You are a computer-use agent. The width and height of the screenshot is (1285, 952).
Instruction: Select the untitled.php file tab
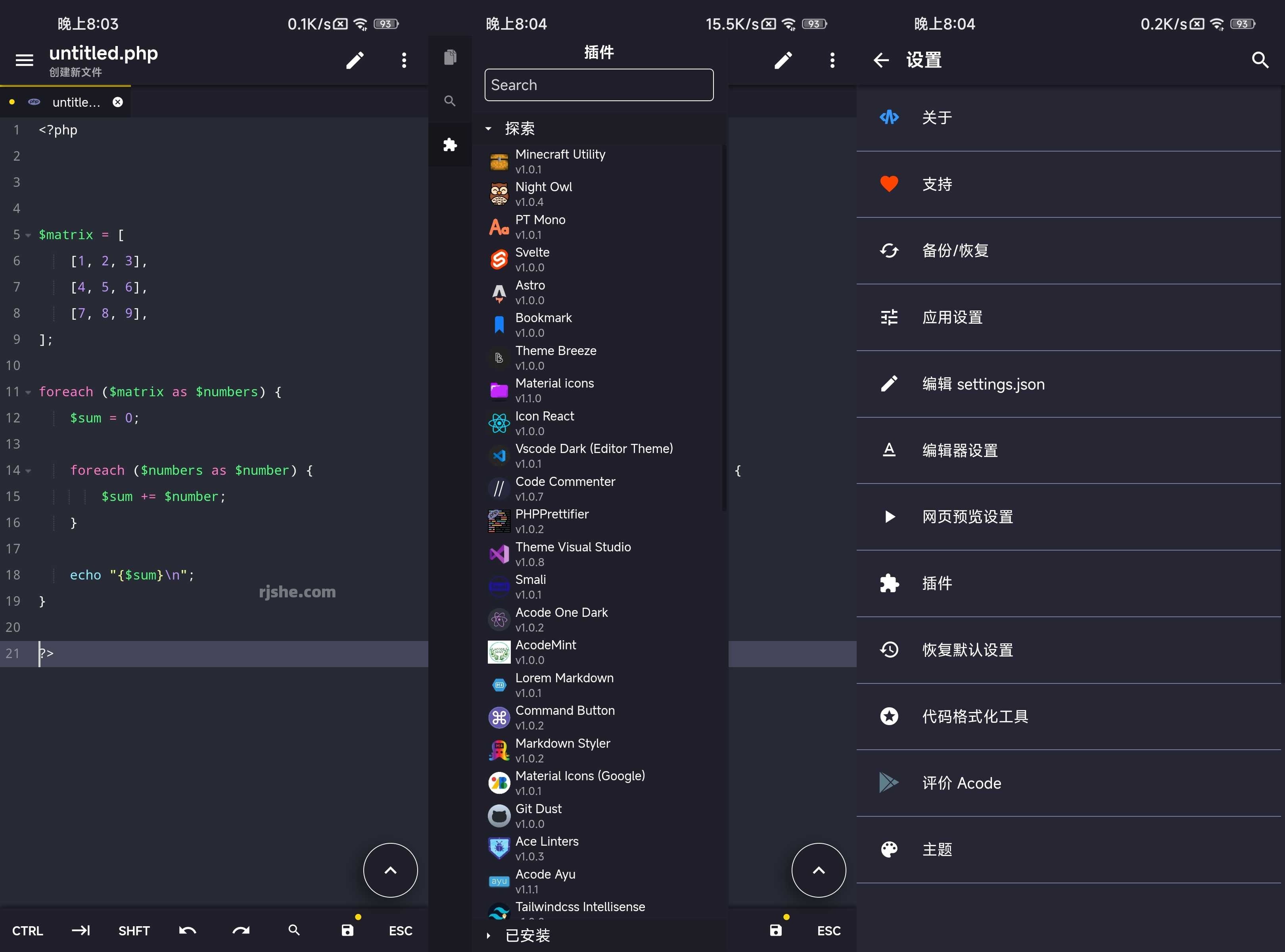click(69, 102)
